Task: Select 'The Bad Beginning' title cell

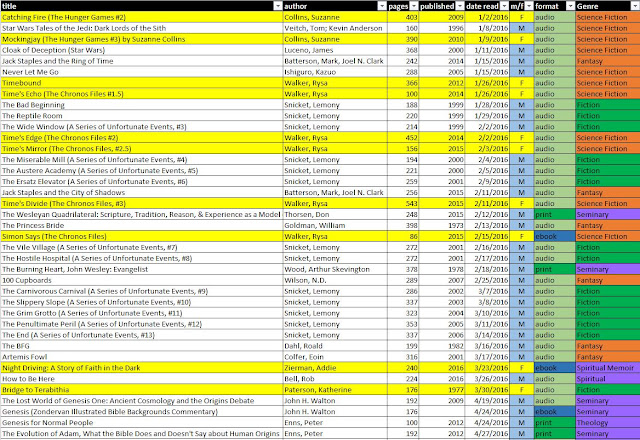Action: click(142, 105)
